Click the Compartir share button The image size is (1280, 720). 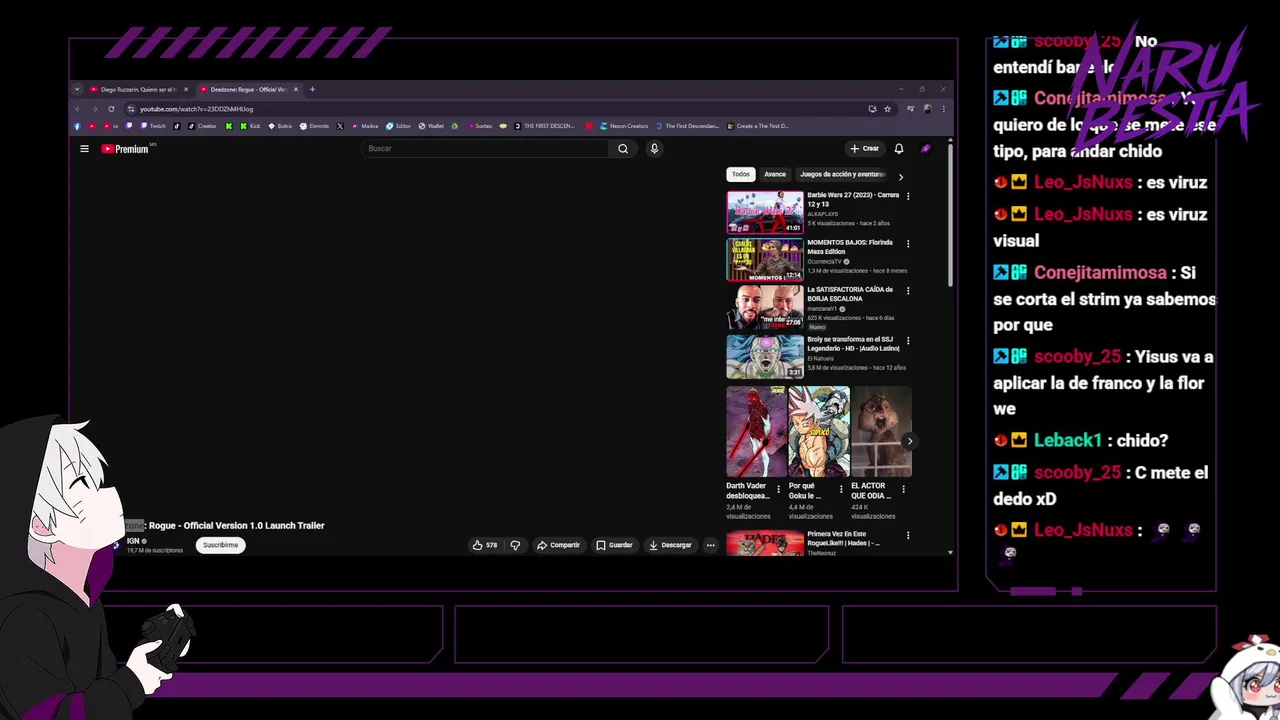coord(558,545)
